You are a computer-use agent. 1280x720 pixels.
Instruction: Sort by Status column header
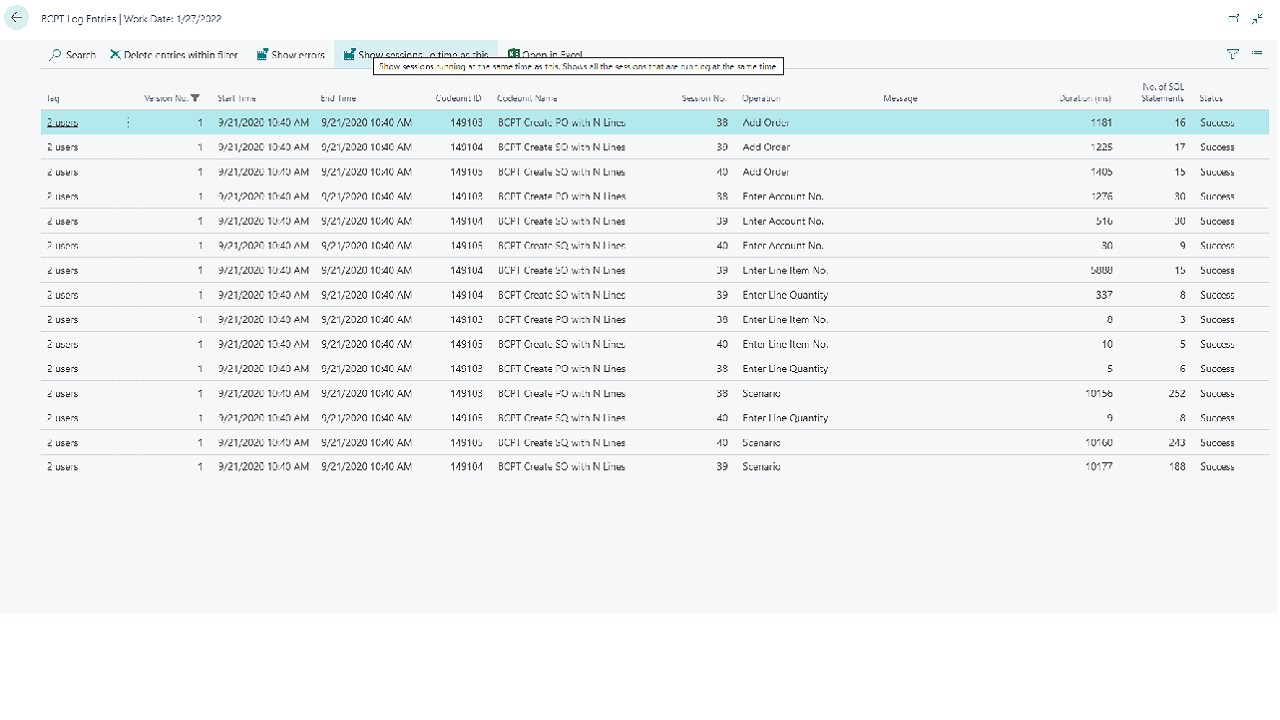coord(1211,98)
